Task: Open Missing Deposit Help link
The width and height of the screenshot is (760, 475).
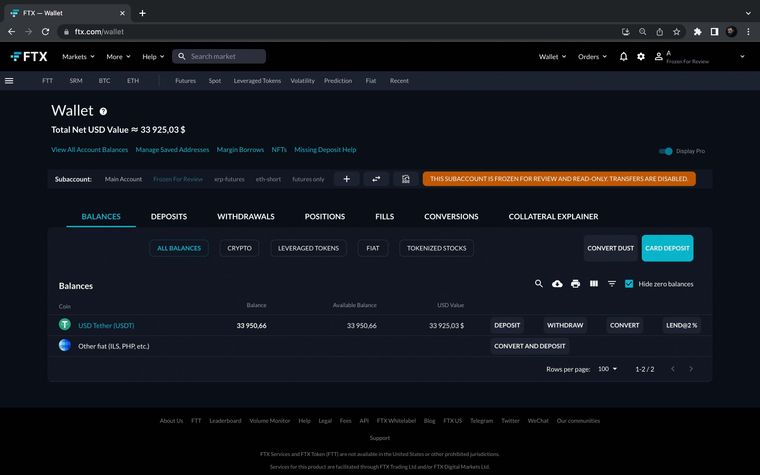Action: coord(325,150)
